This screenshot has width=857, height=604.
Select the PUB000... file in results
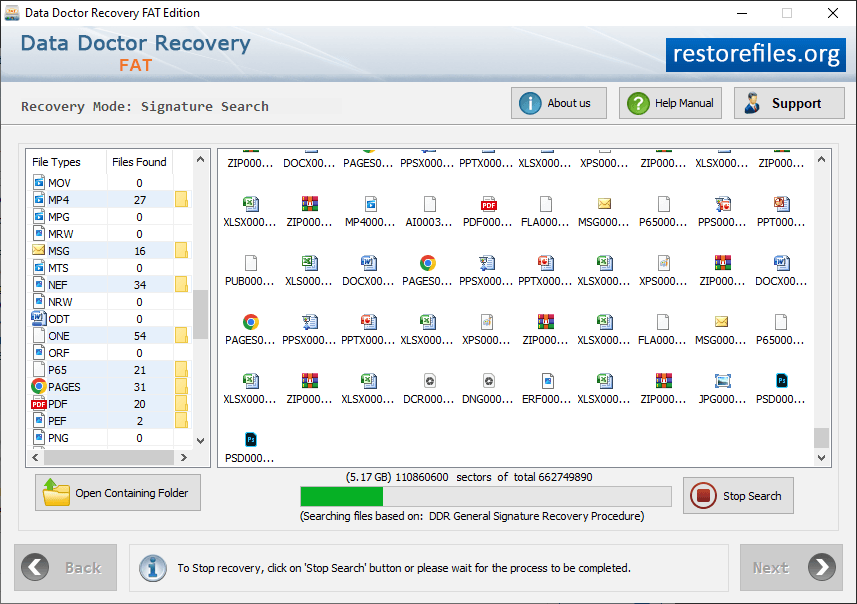250,271
